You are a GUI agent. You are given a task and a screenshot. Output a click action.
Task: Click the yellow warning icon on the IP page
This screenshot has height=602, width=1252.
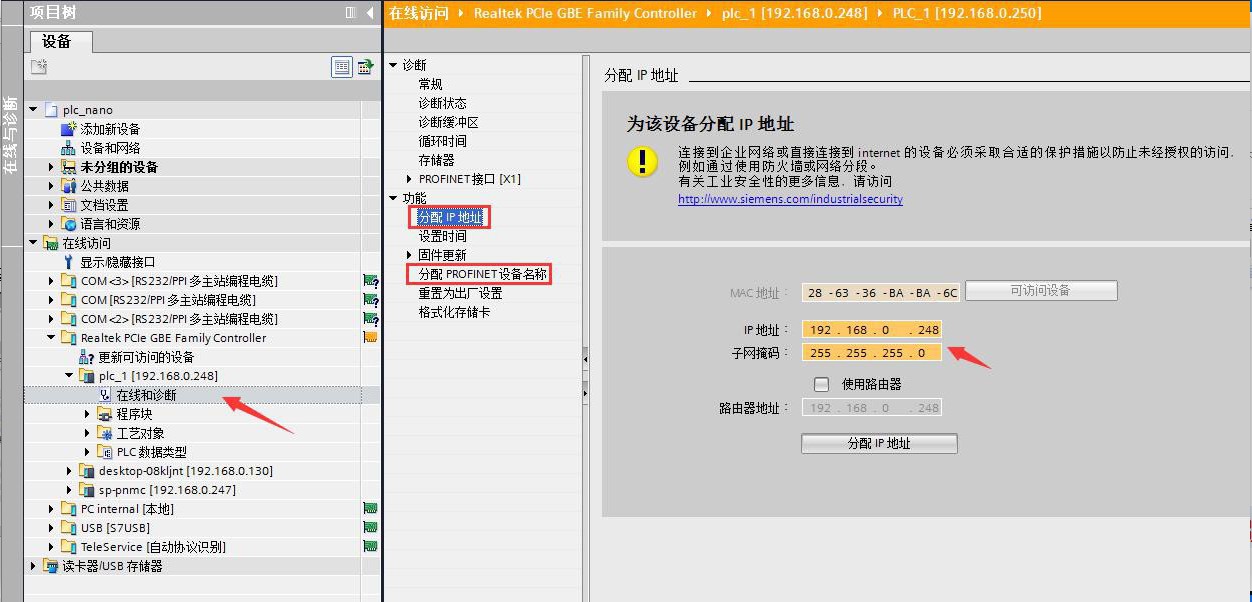(640, 159)
